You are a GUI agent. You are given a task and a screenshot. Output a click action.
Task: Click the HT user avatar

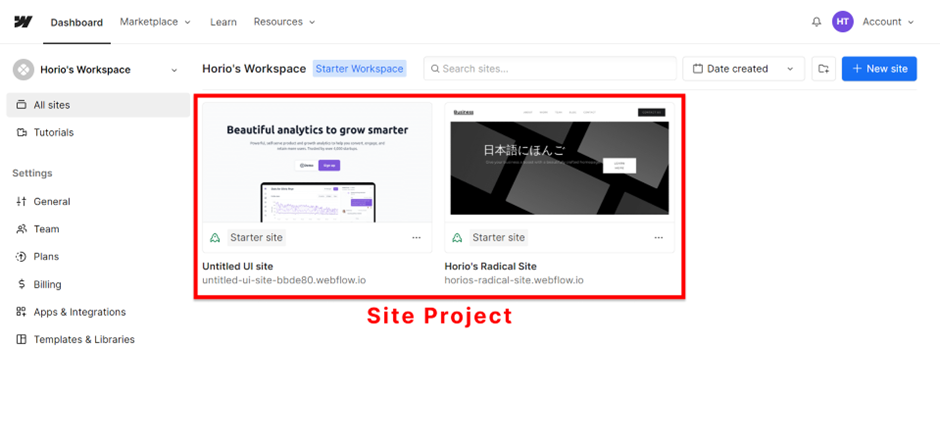tap(842, 22)
